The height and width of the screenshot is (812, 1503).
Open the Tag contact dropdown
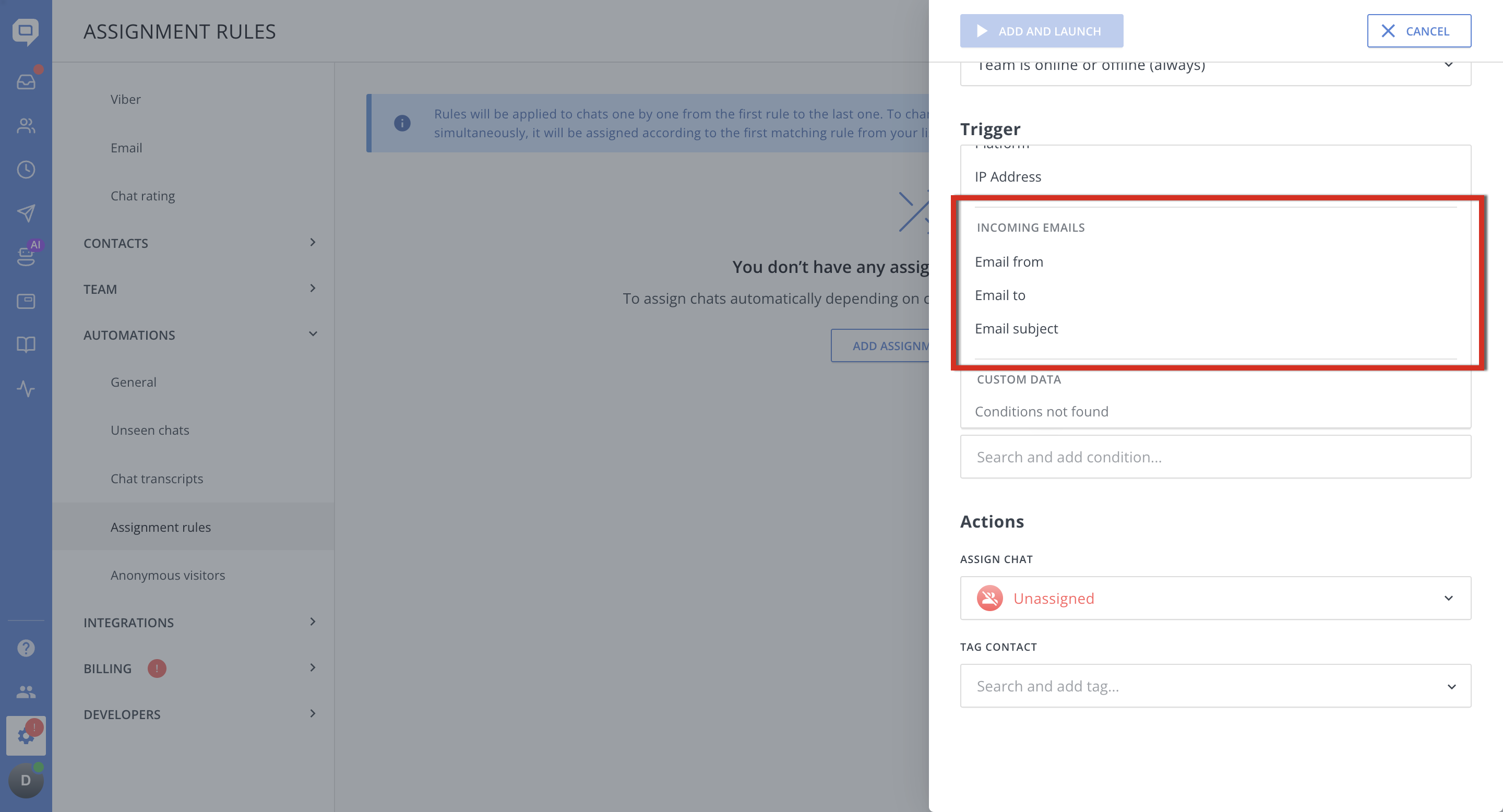[x=1215, y=686]
